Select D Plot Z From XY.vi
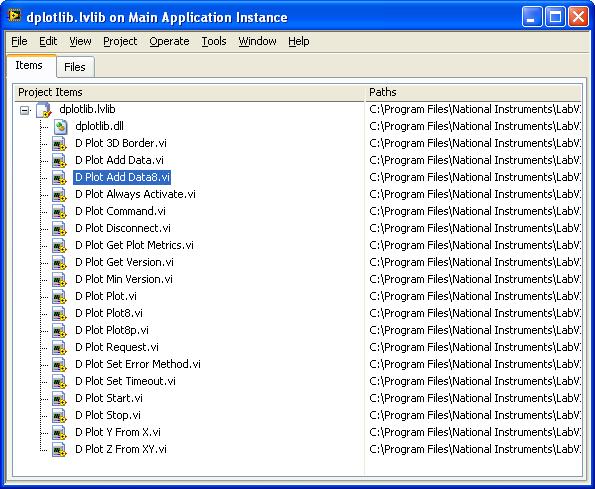Image resolution: width=595 pixels, height=489 pixels. (x=121, y=449)
